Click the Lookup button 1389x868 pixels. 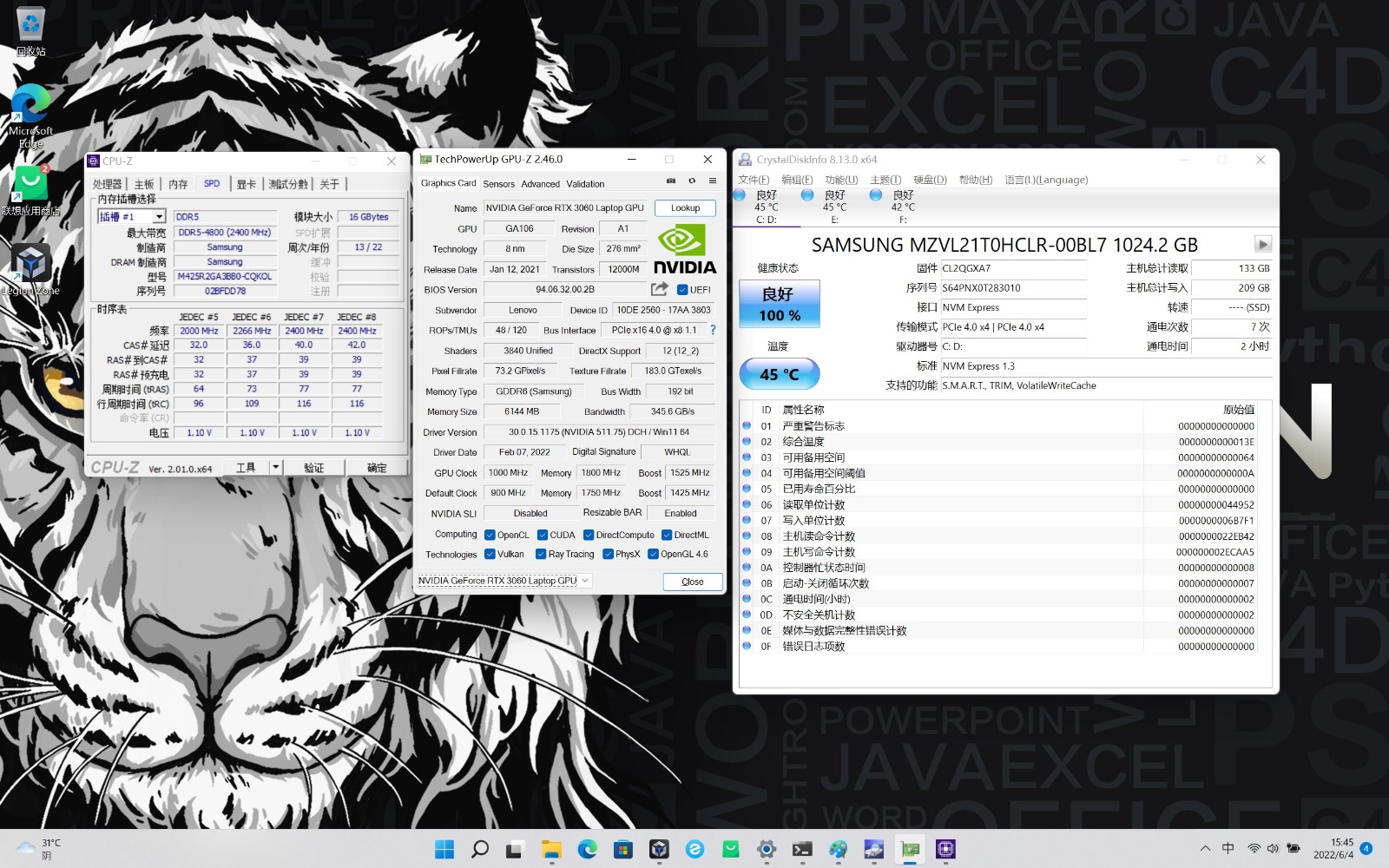point(685,208)
